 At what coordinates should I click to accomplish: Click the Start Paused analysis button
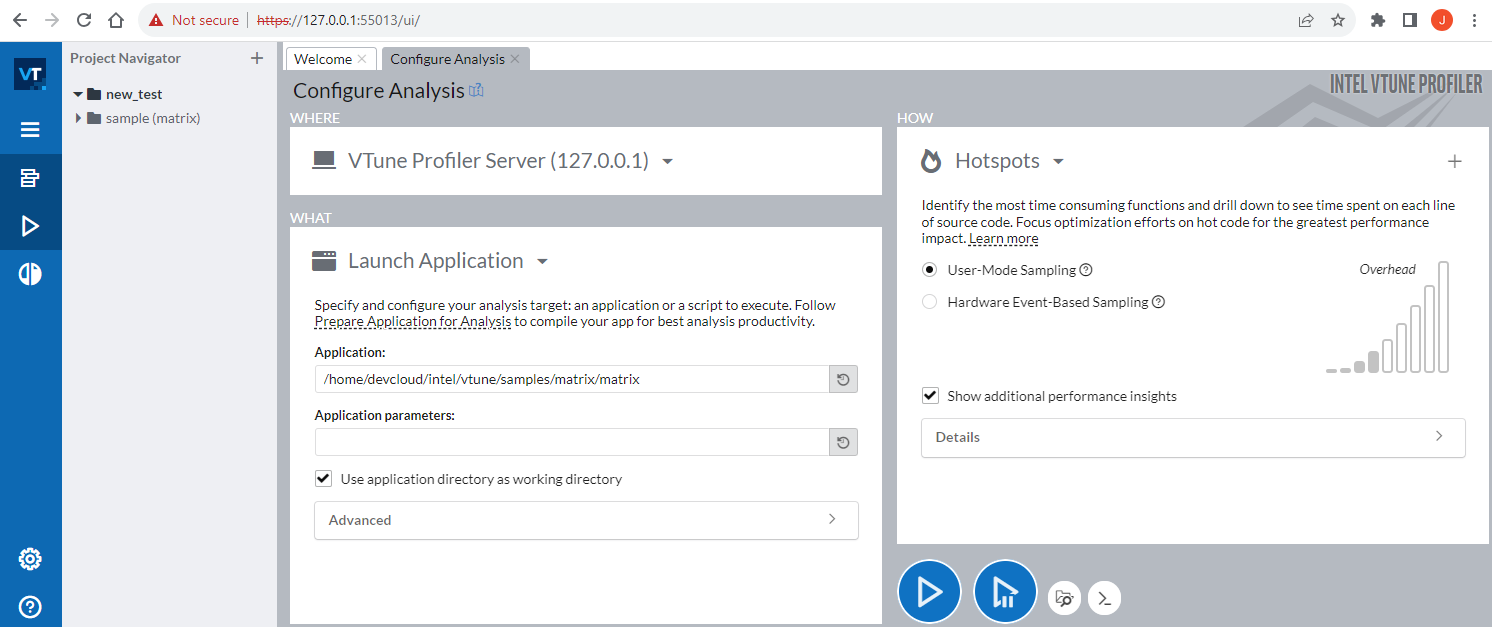tap(1005, 592)
